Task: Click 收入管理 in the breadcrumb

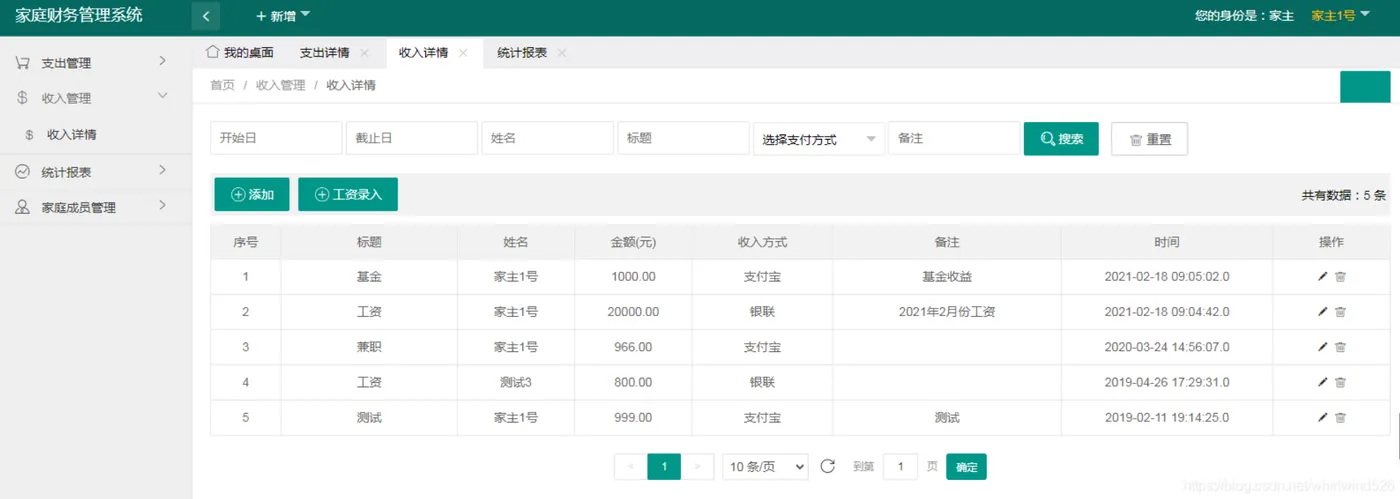Action: [x=281, y=86]
